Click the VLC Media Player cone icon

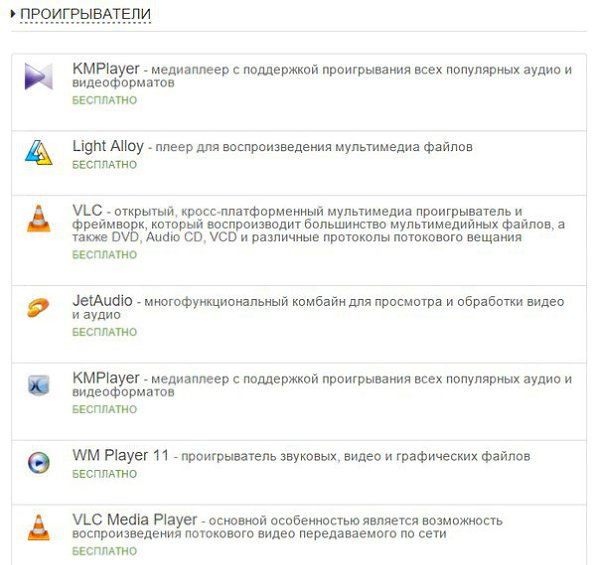pyautogui.click(x=39, y=528)
